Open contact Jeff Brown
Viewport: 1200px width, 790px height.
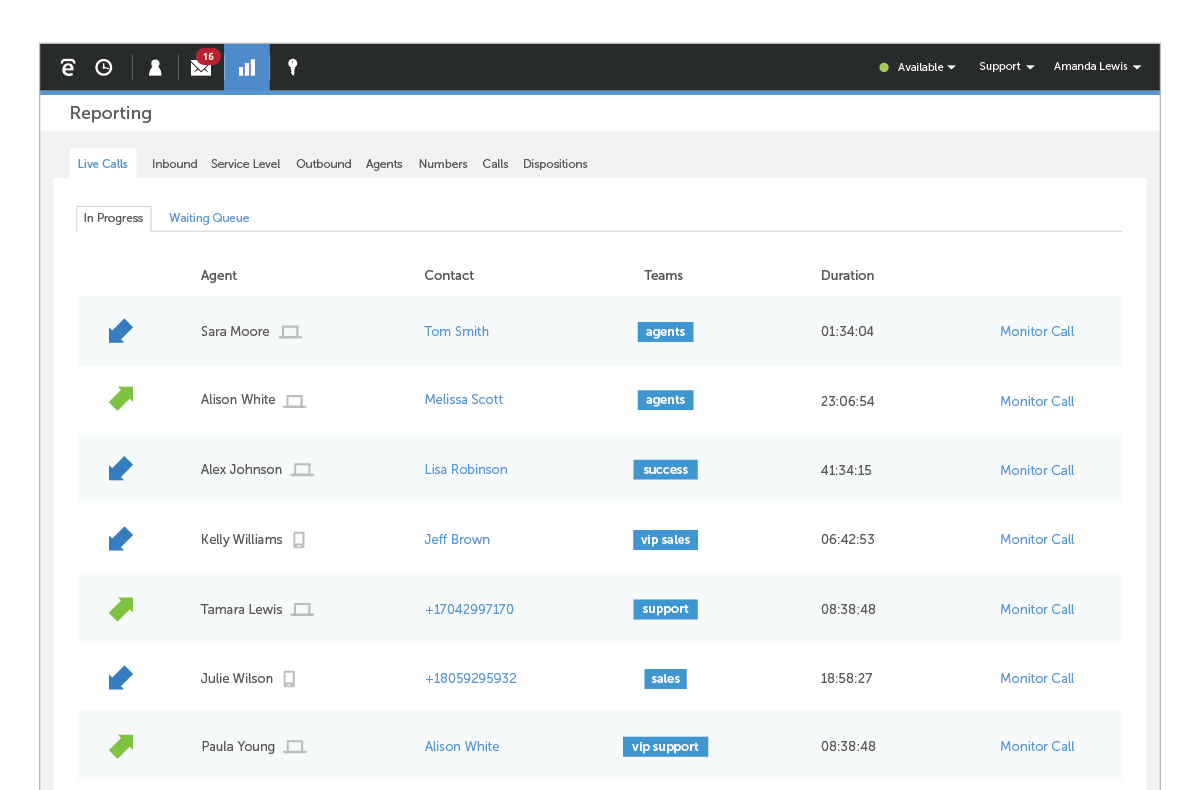(457, 539)
